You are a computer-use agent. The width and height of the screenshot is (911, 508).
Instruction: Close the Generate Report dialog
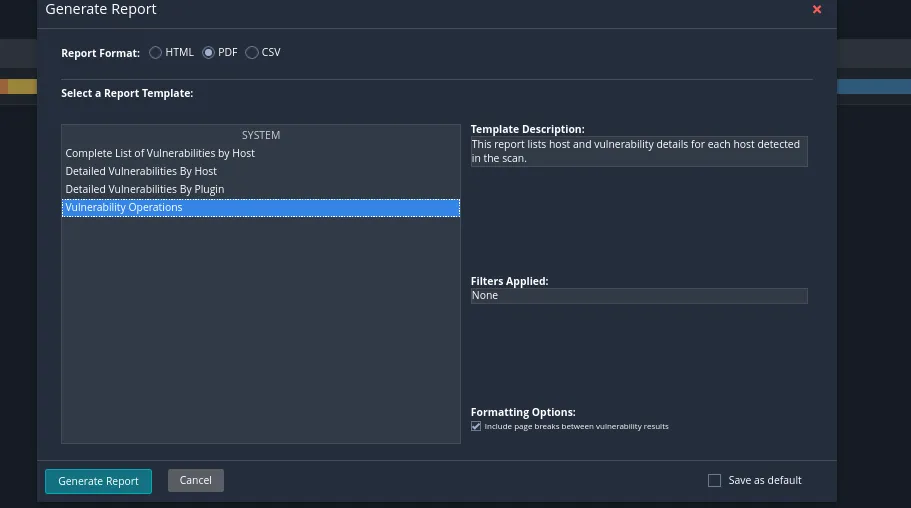pyautogui.click(x=817, y=10)
